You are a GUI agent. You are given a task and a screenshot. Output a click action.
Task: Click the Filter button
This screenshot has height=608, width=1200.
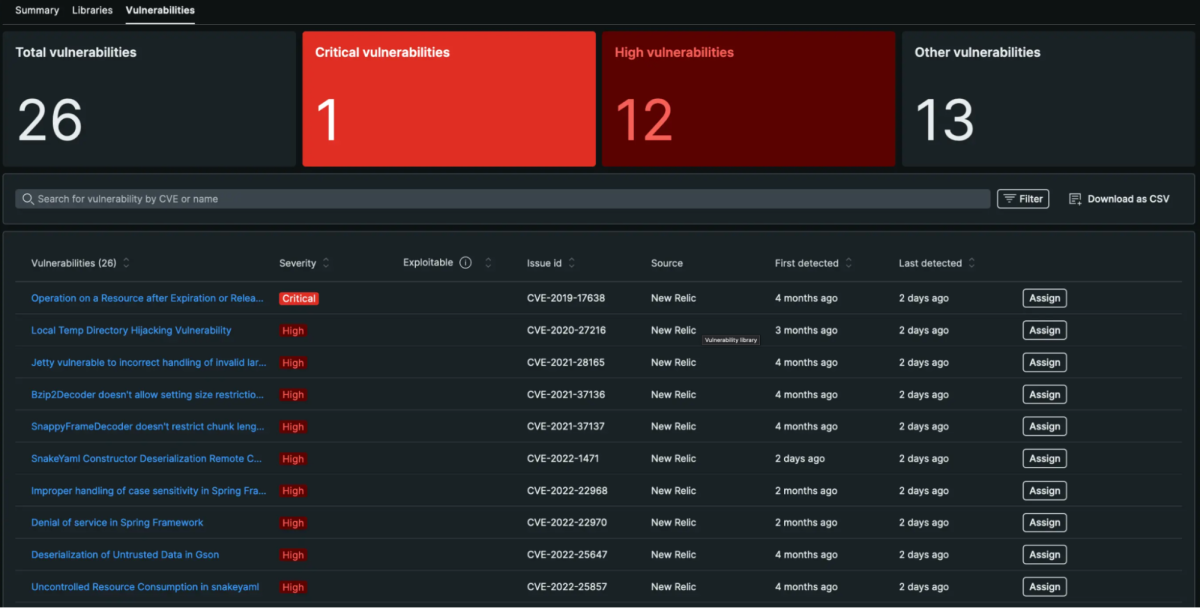[x=1023, y=198]
